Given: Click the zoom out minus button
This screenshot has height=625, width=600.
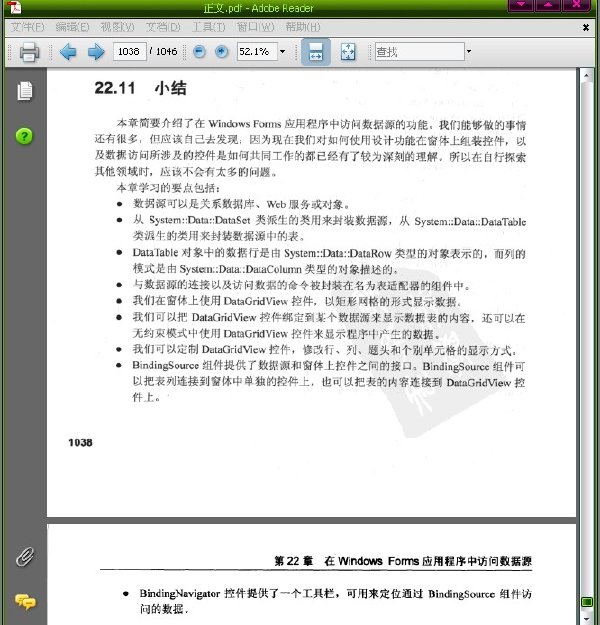Looking at the screenshot, I should (199, 51).
